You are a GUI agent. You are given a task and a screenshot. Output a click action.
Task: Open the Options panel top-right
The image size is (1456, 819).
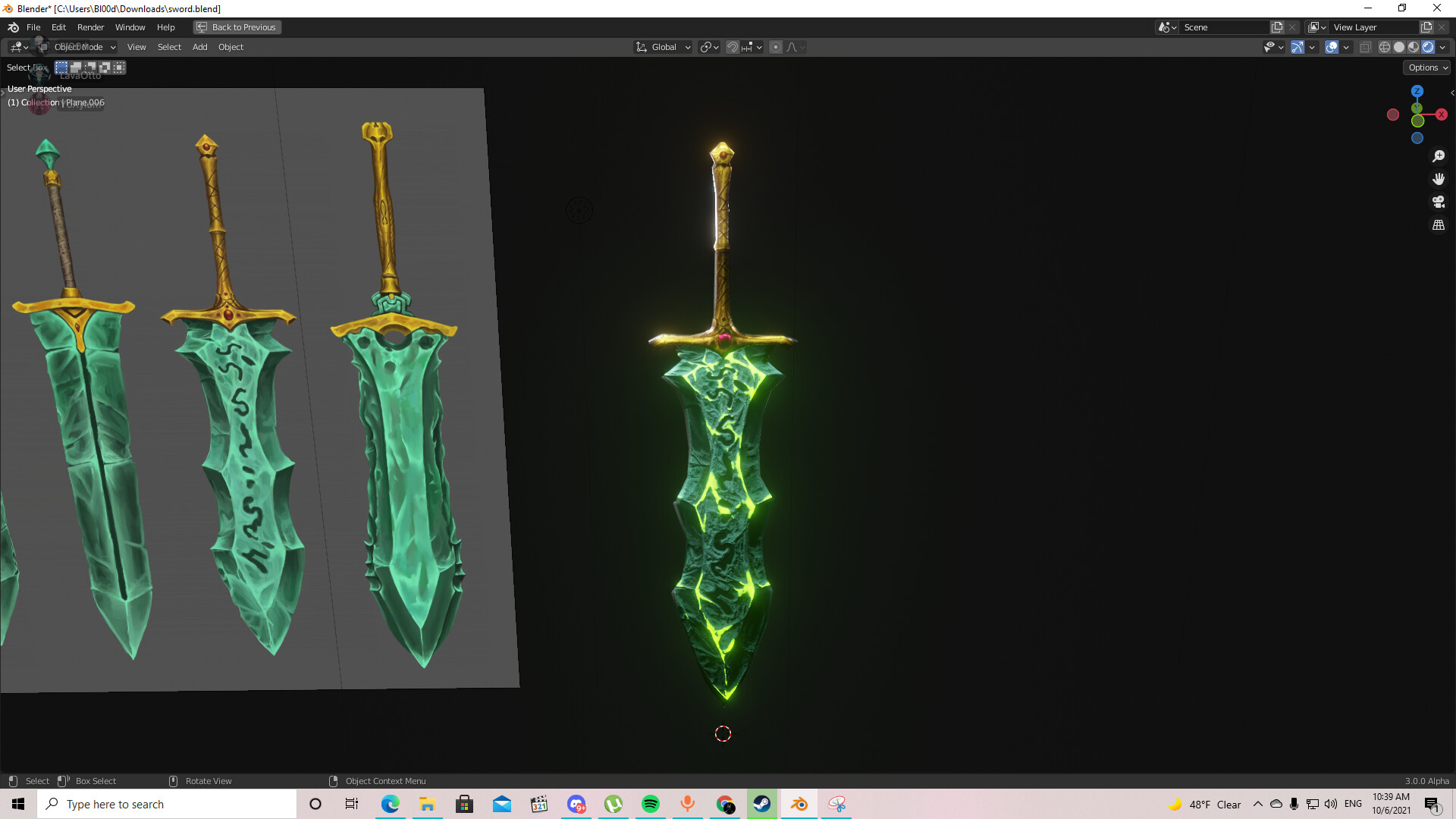1425,67
